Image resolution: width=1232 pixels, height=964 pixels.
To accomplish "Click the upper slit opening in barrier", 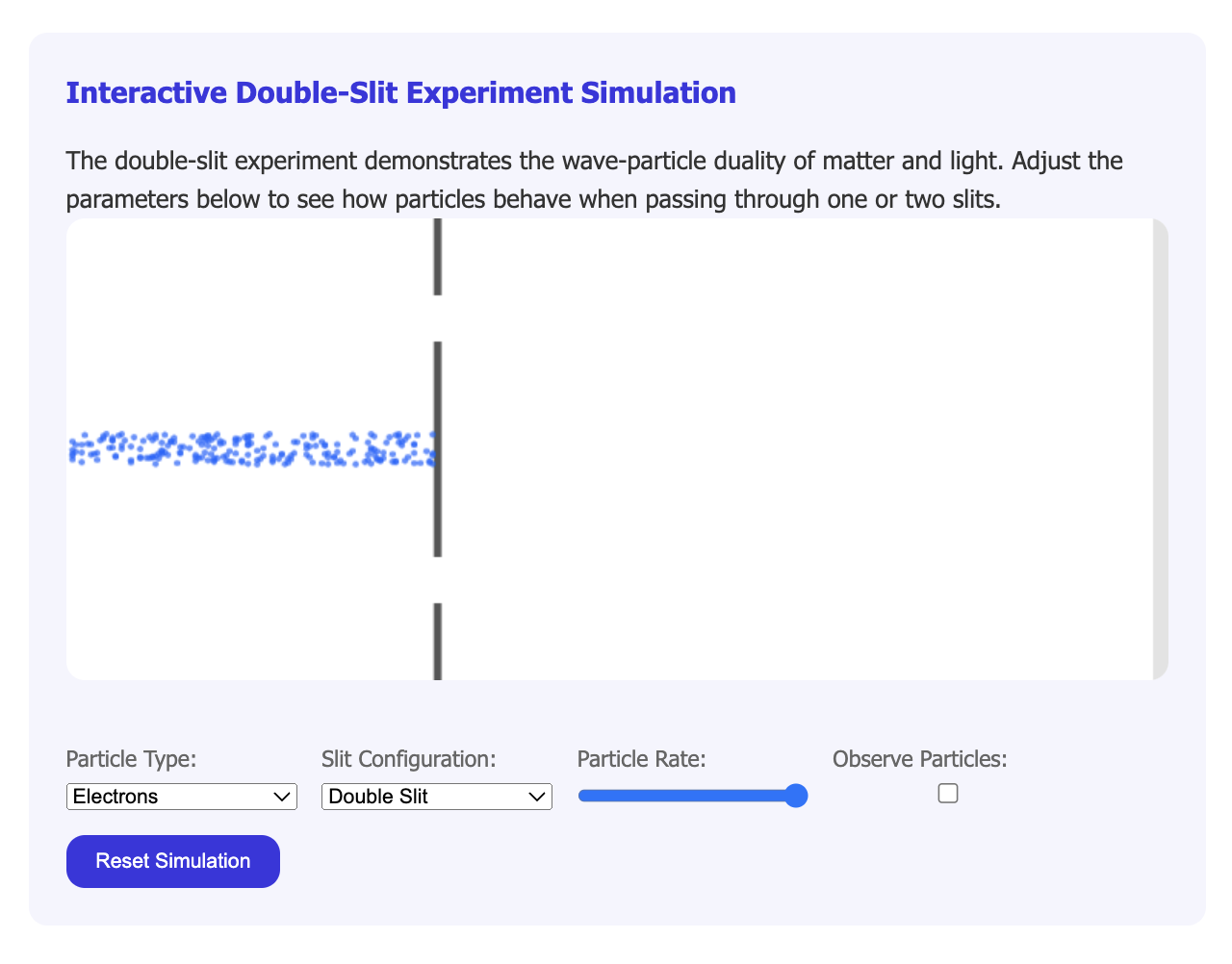I will click(x=438, y=318).
